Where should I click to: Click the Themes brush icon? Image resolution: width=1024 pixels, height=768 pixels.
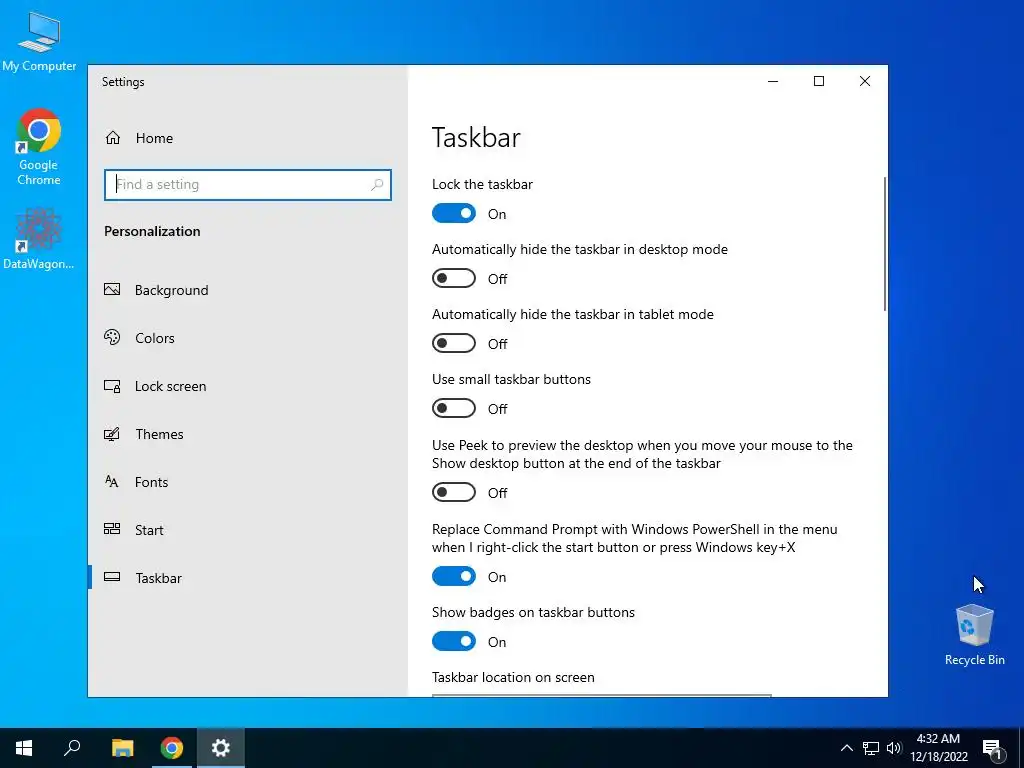click(x=112, y=434)
